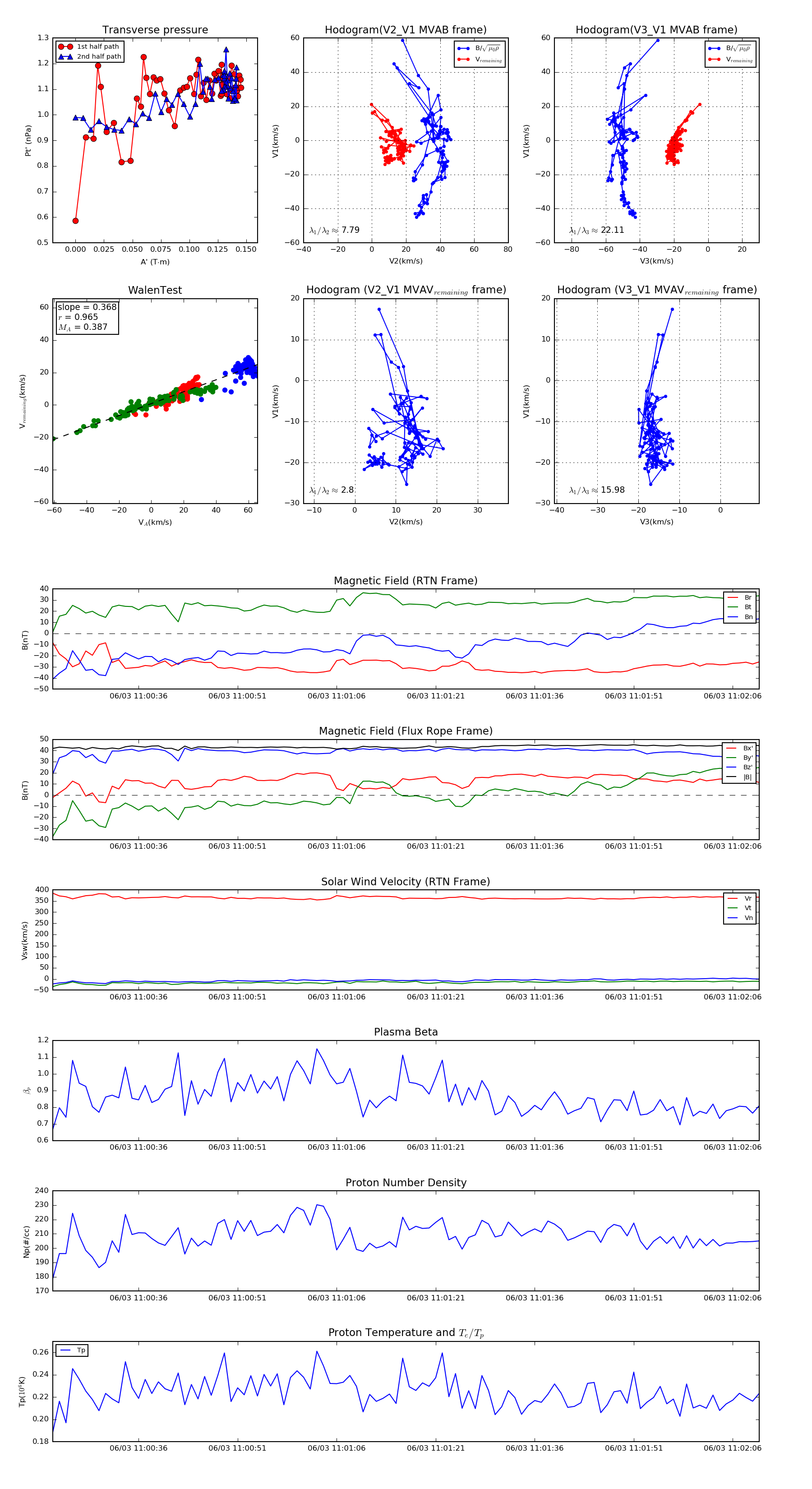Select the λ1/λ2 ≈ 2.8 annotation
The height and width of the screenshot is (1489, 812).
[x=331, y=490]
